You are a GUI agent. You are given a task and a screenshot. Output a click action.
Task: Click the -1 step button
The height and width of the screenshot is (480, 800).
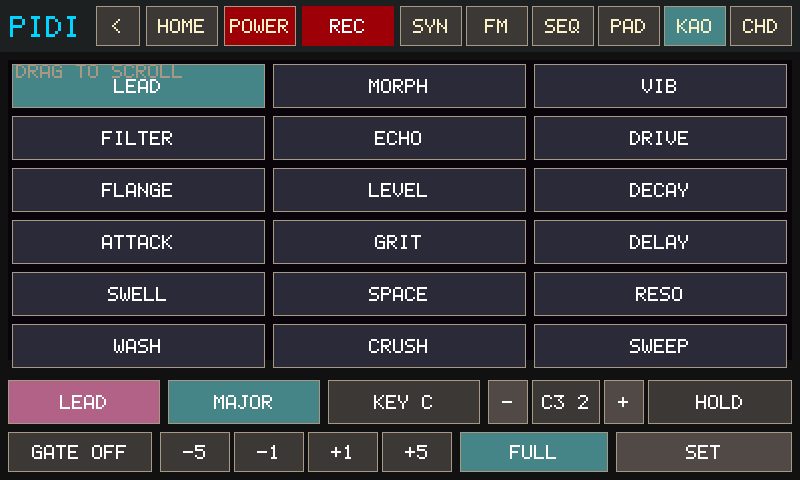tap(269, 452)
